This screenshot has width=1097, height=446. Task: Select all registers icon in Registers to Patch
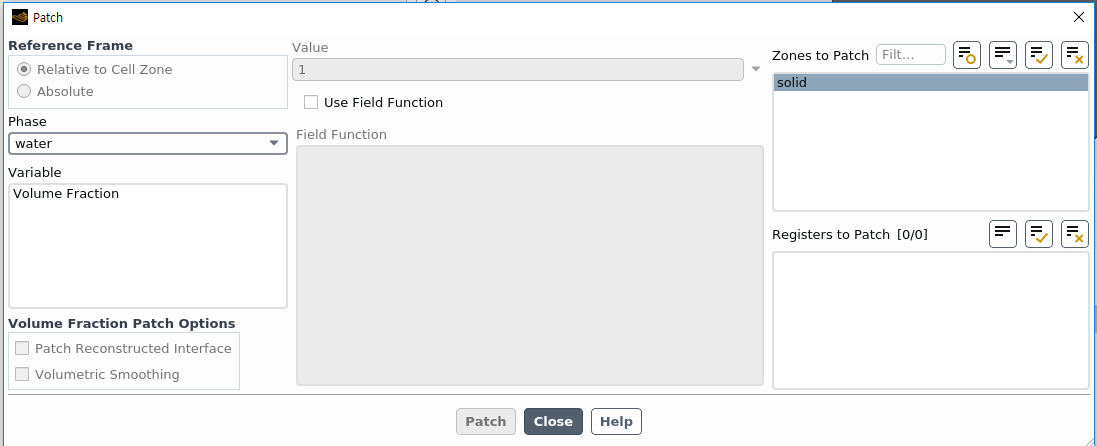click(x=1039, y=234)
